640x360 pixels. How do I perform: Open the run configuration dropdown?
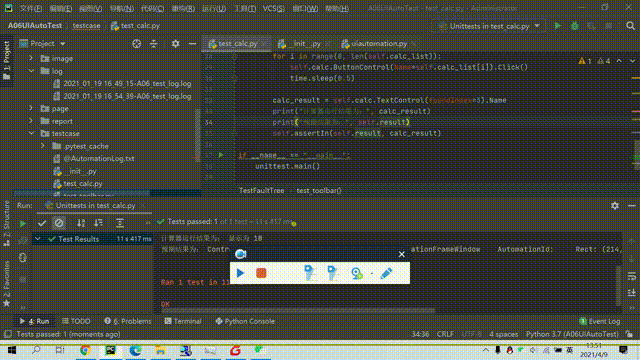538,26
